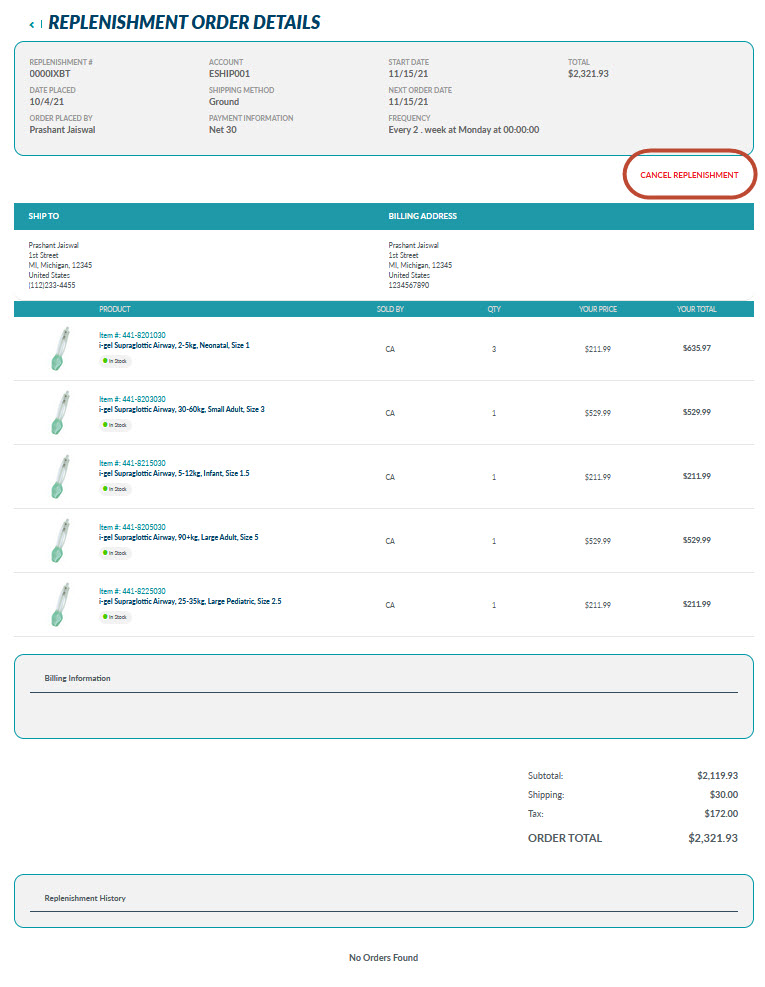Open the Neonatal Size 1 airway product image
Screen dimensions: 765x987
click(58, 349)
